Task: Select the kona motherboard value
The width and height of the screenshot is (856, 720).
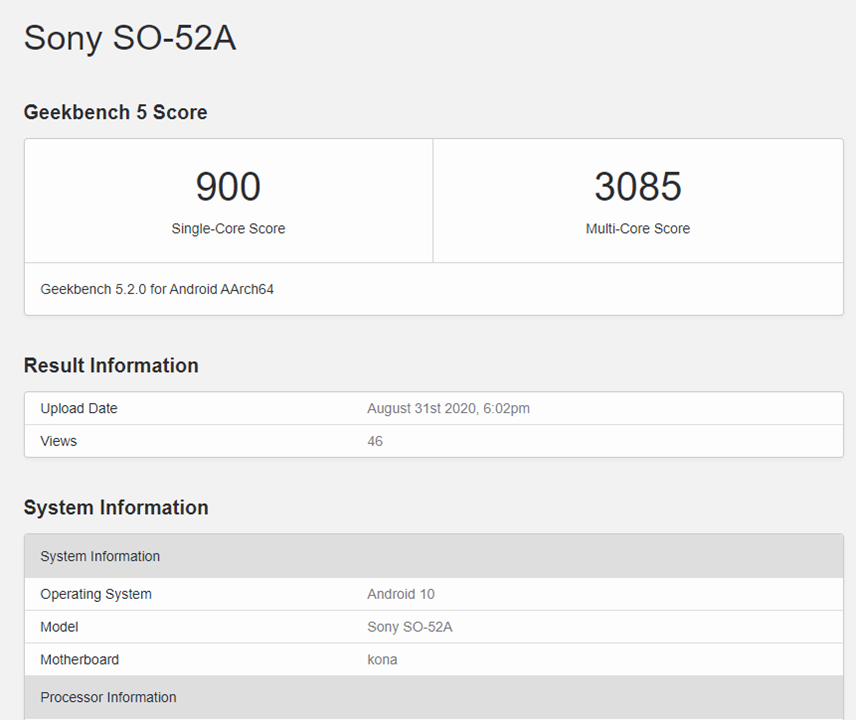Action: tap(382, 659)
